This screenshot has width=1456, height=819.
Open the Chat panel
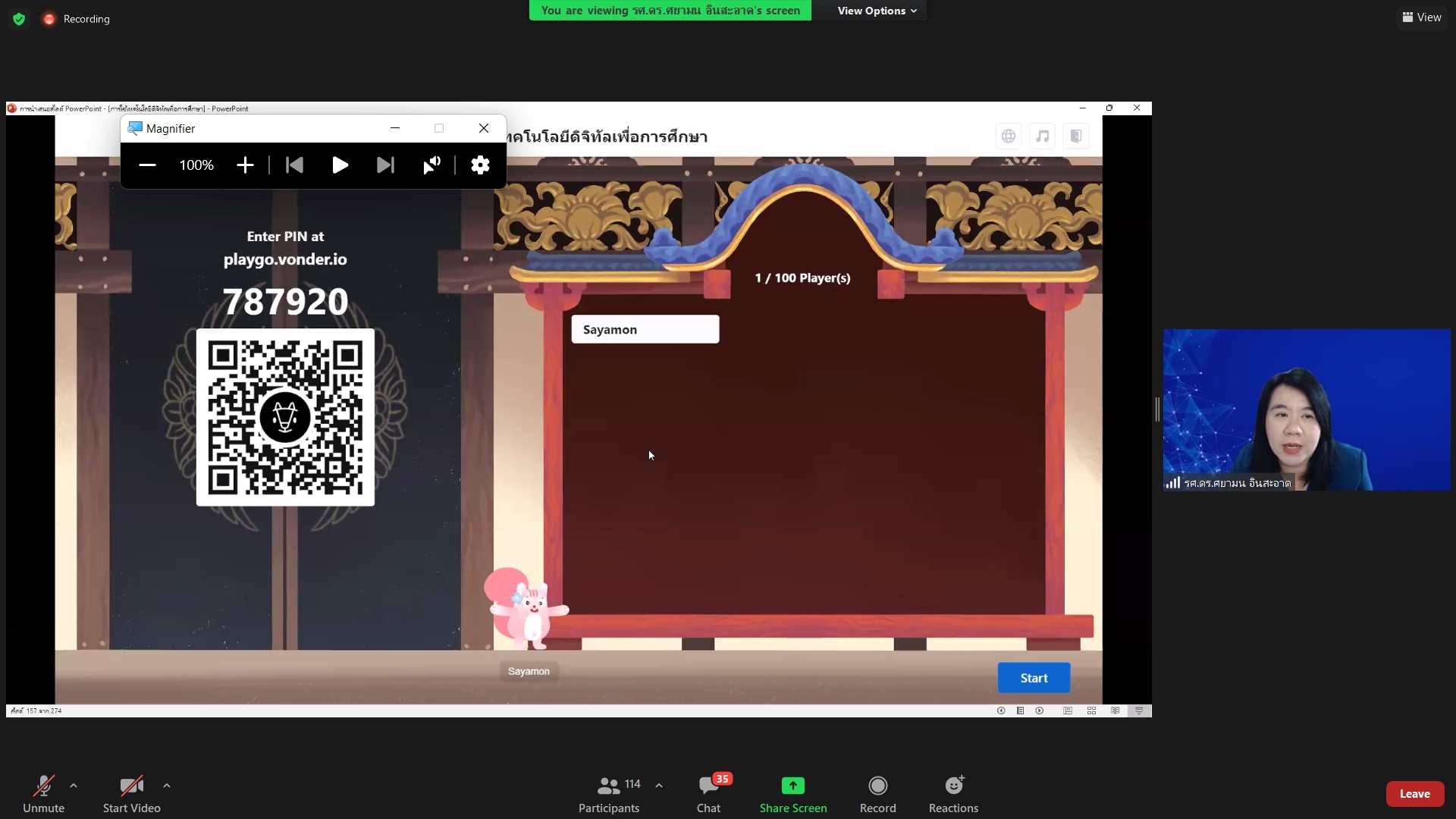click(x=708, y=793)
